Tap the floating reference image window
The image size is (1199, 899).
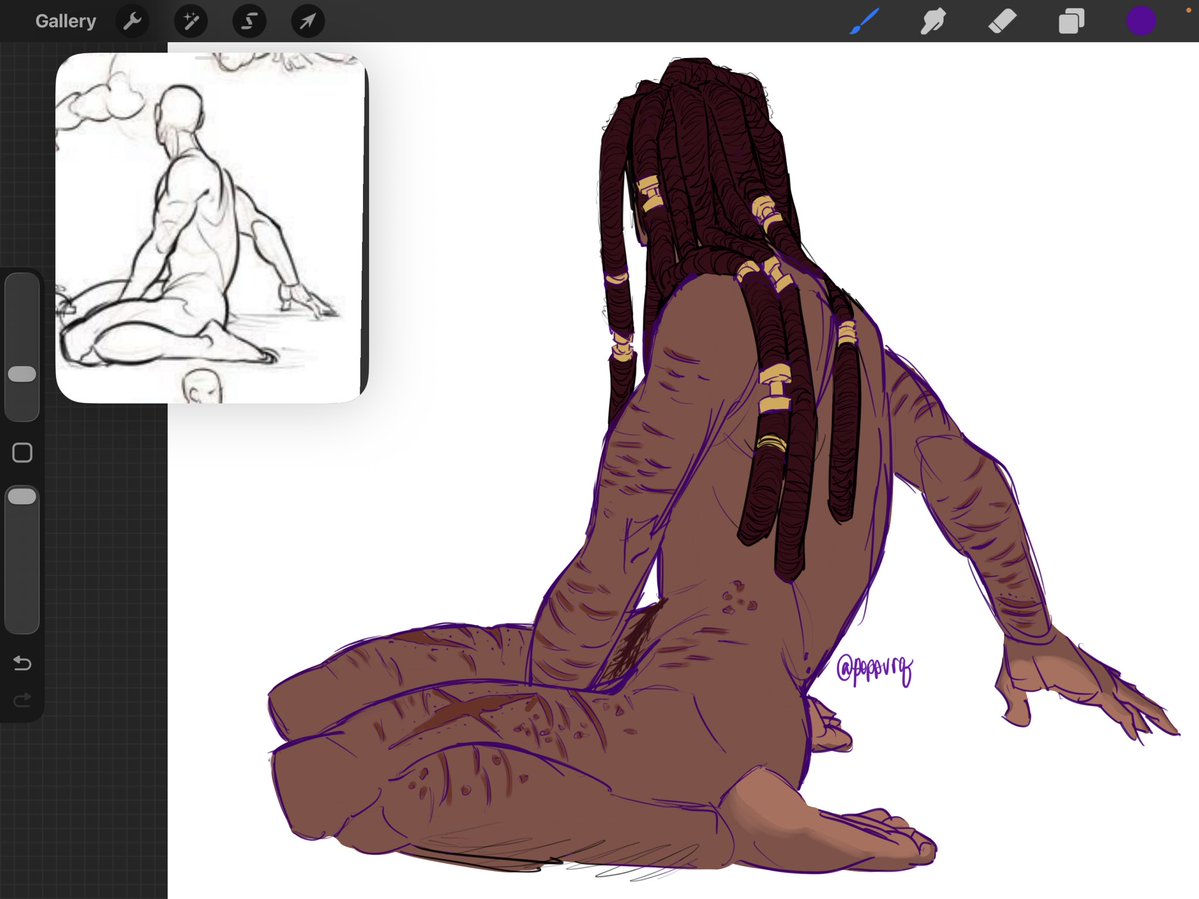212,228
